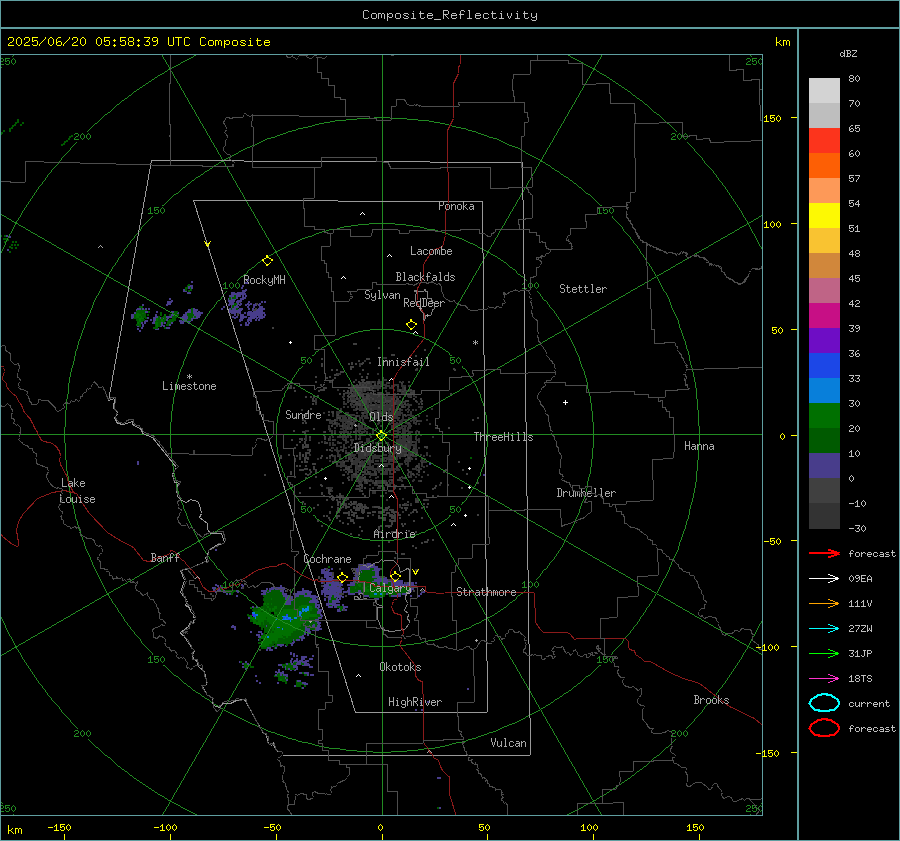Click the Hanna city label

coord(699,446)
